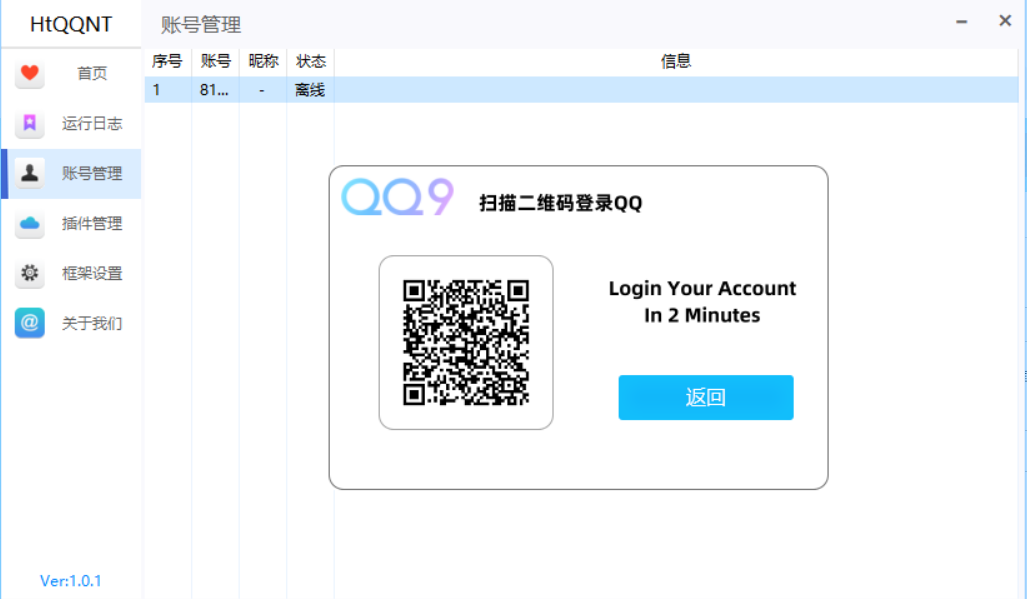
Task: Click the 账号管理 title in the header bar
Action: 198,23
